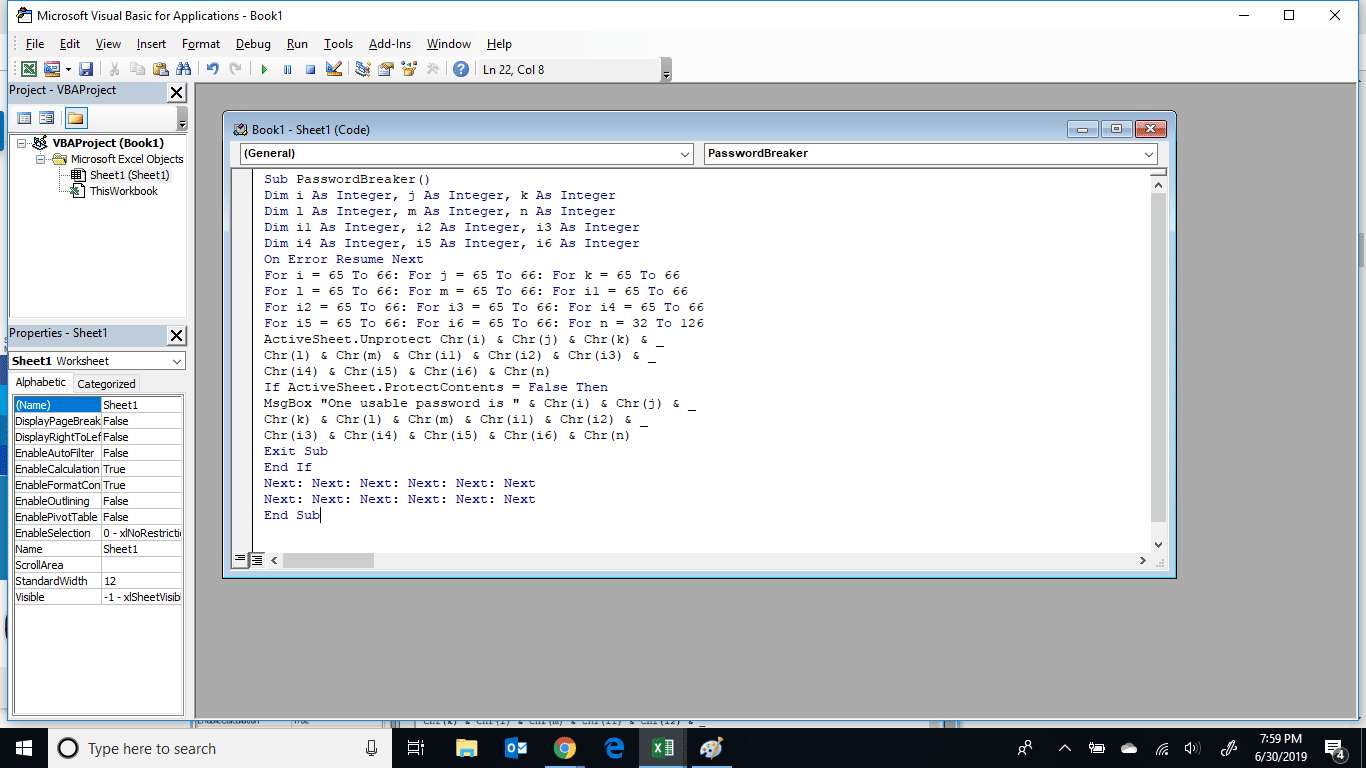The image size is (1366, 768).
Task: Click the Procedure View button
Action: pyautogui.click(x=240, y=560)
